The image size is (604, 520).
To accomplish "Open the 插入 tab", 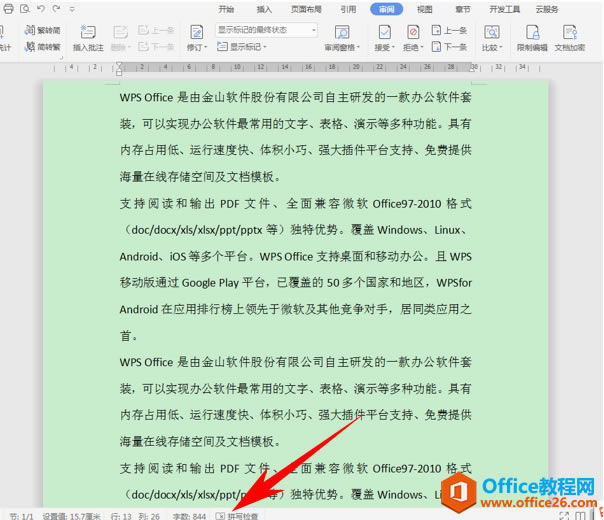I will (264, 9).
